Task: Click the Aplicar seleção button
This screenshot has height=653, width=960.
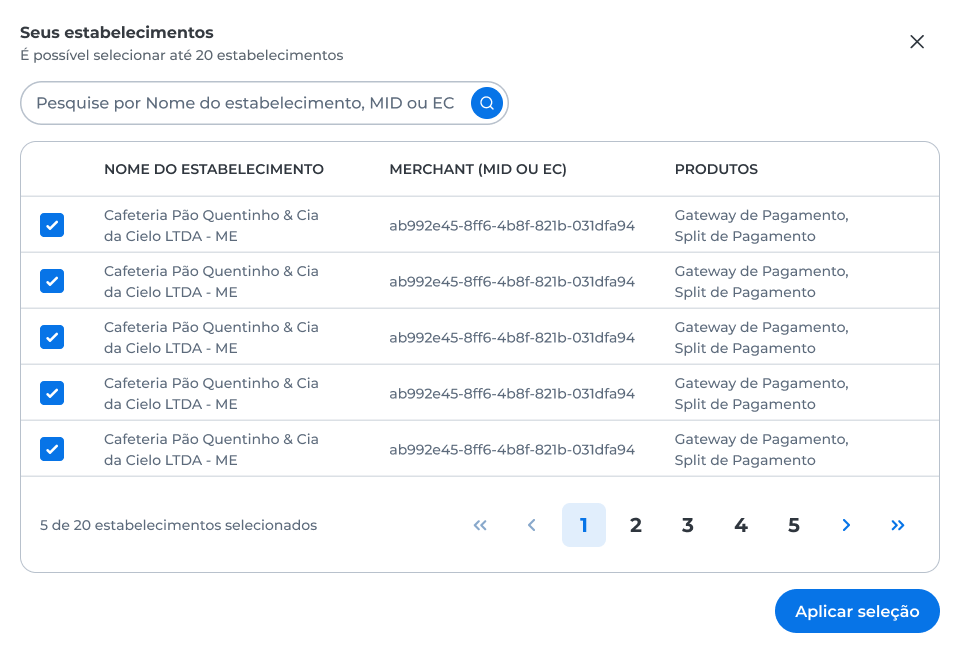Action: 857,611
